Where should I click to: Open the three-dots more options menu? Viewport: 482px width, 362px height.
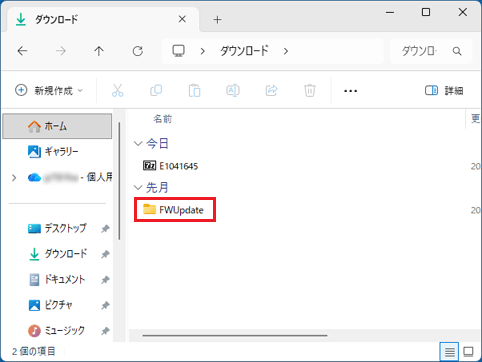[x=350, y=91]
